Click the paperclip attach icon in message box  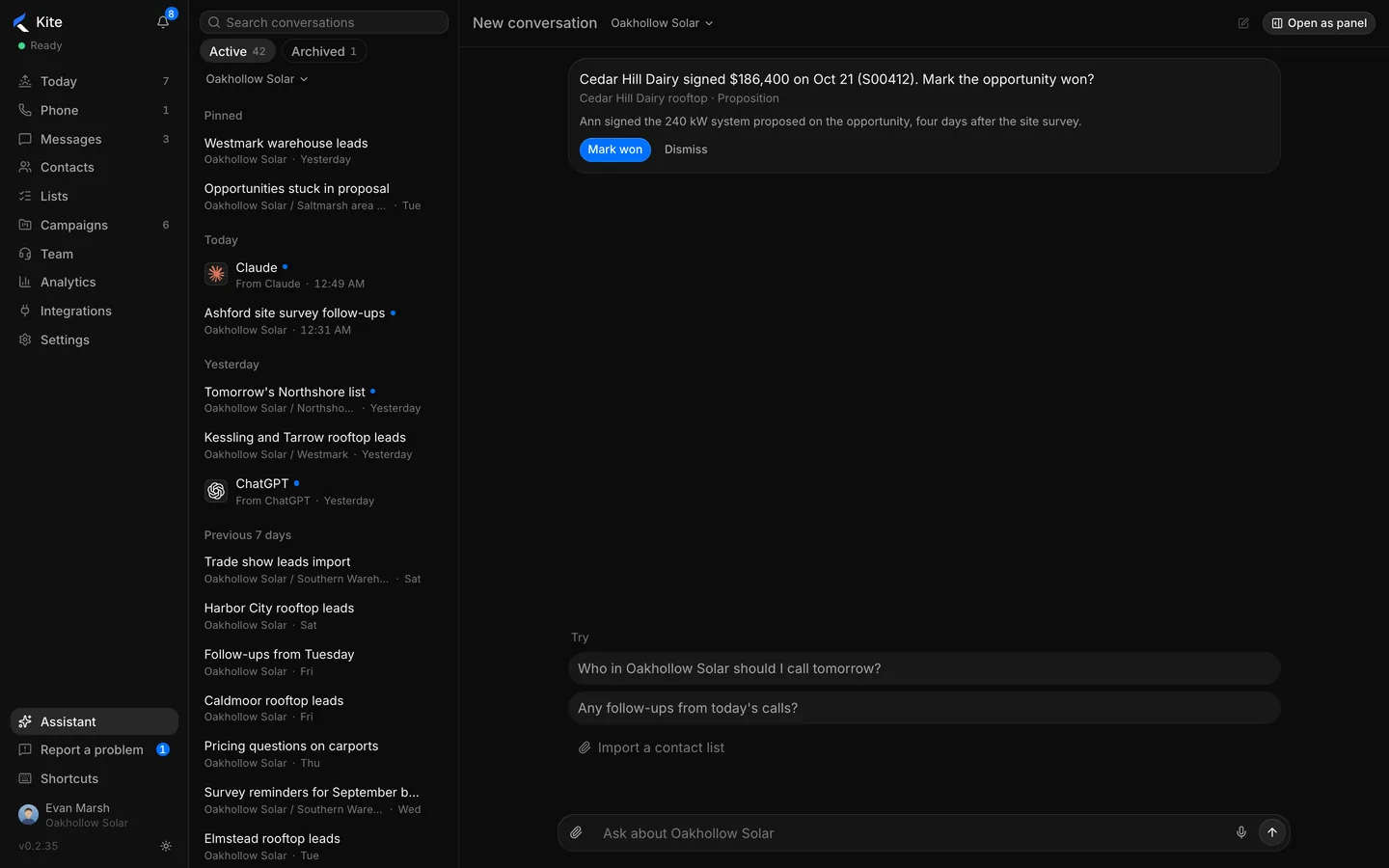coord(576,832)
